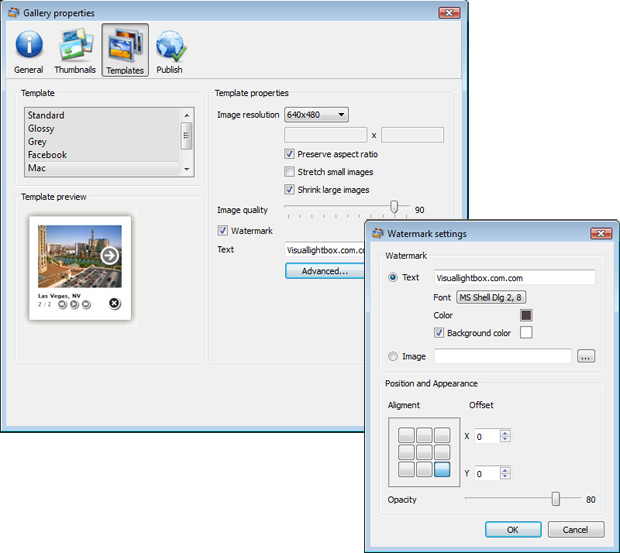Disable the Background color checkbox
The width and height of the screenshot is (620, 553).
point(439,333)
